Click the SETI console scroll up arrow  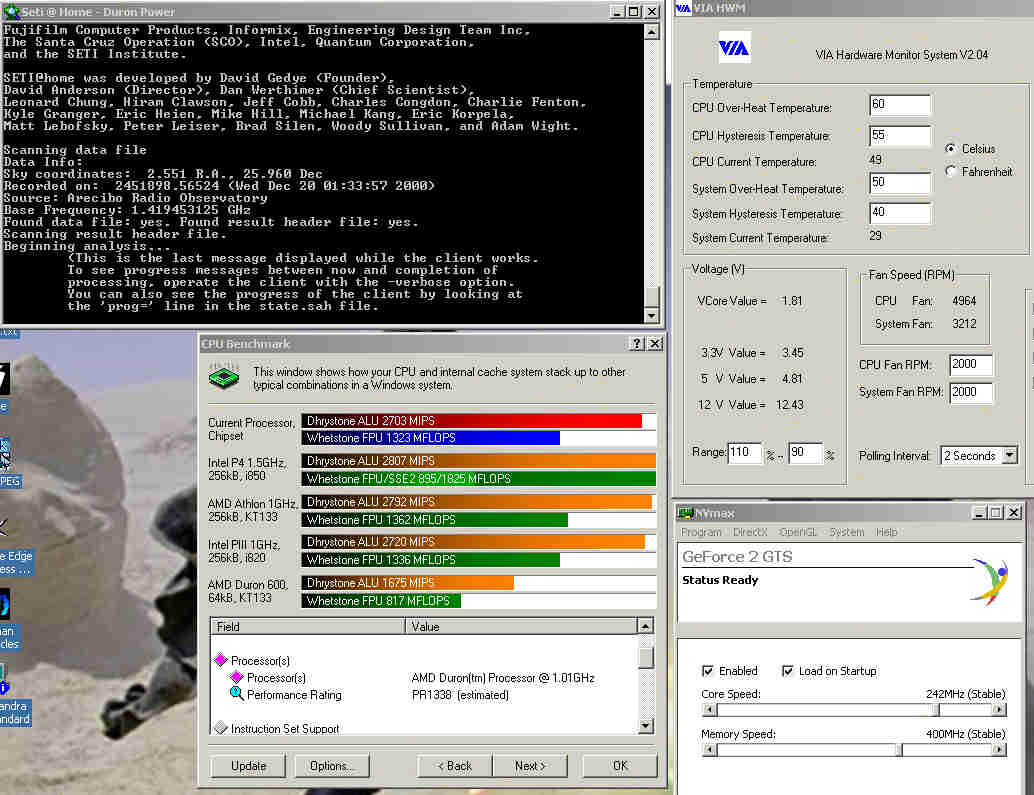pyautogui.click(x=652, y=32)
